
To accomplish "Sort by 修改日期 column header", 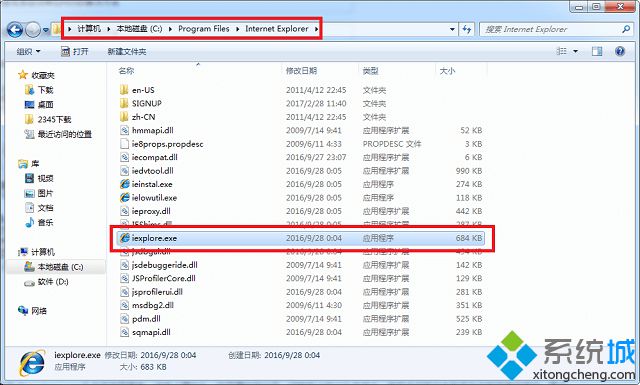I will click(301, 71).
